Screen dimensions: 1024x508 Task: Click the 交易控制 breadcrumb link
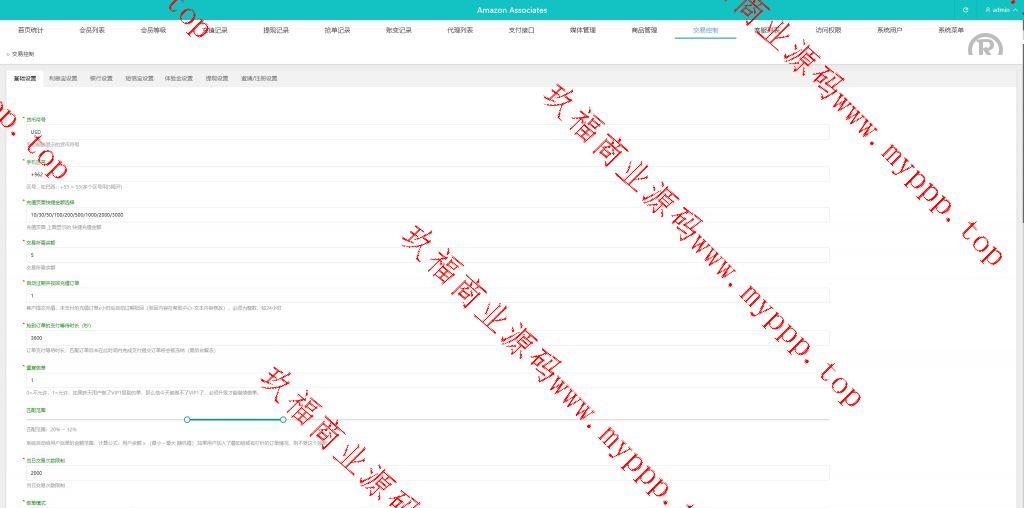tap(22, 54)
